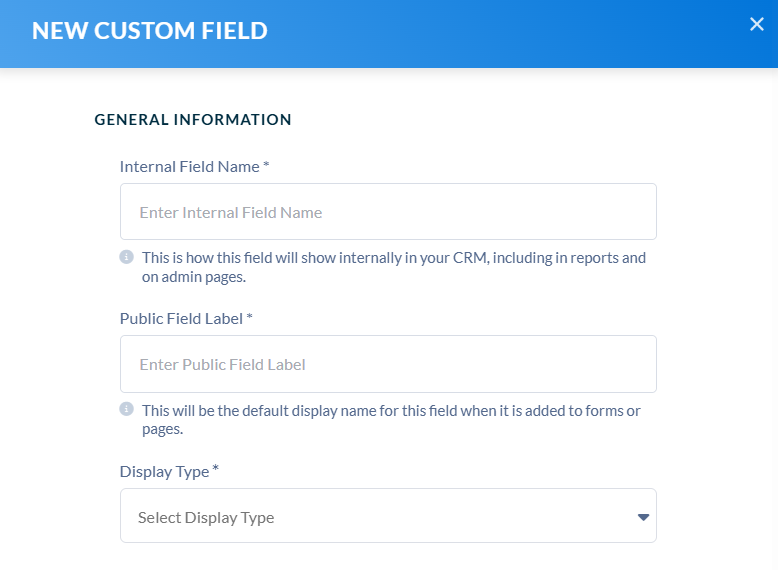The height and width of the screenshot is (570, 778).
Task: Select the General Information section heading
Action: pos(193,120)
